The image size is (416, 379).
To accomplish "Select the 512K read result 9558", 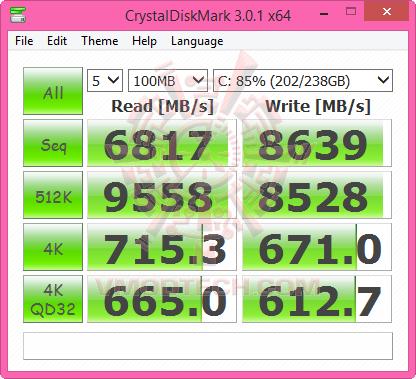I will [x=162, y=195].
